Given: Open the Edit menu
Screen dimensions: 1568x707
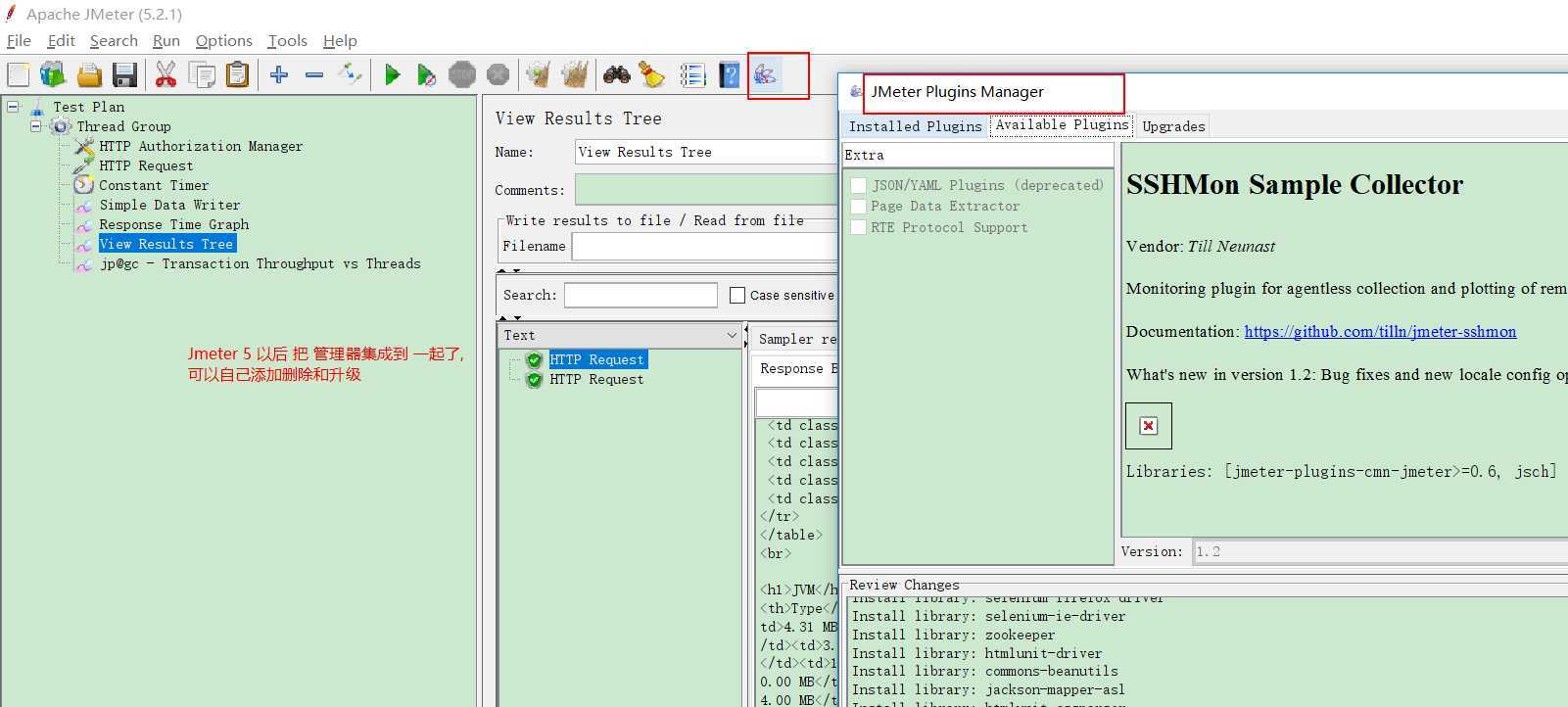Looking at the screenshot, I should click(61, 41).
